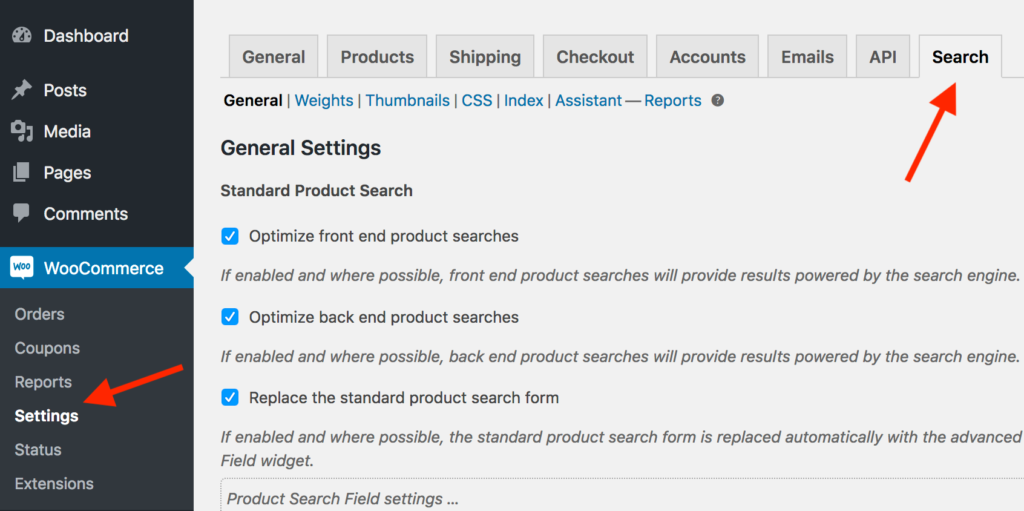Click the help question mark icon
The width and height of the screenshot is (1024, 511).
point(717,101)
